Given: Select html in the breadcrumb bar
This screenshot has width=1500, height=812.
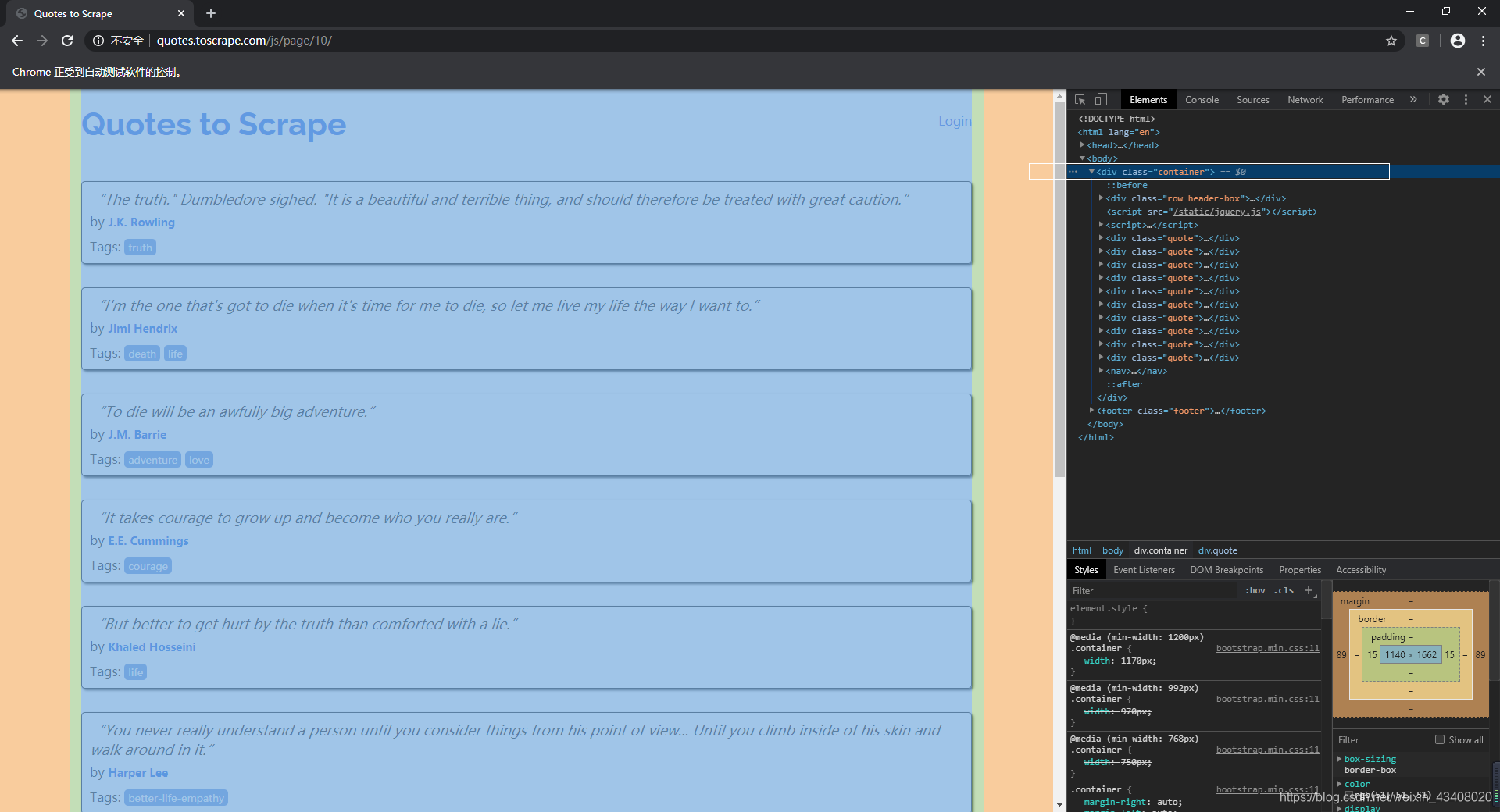Looking at the screenshot, I should (x=1081, y=550).
